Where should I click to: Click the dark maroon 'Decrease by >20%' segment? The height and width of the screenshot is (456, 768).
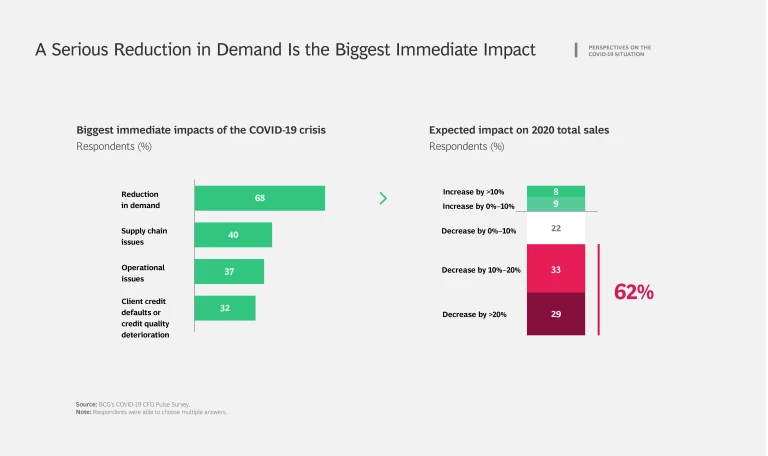point(556,314)
